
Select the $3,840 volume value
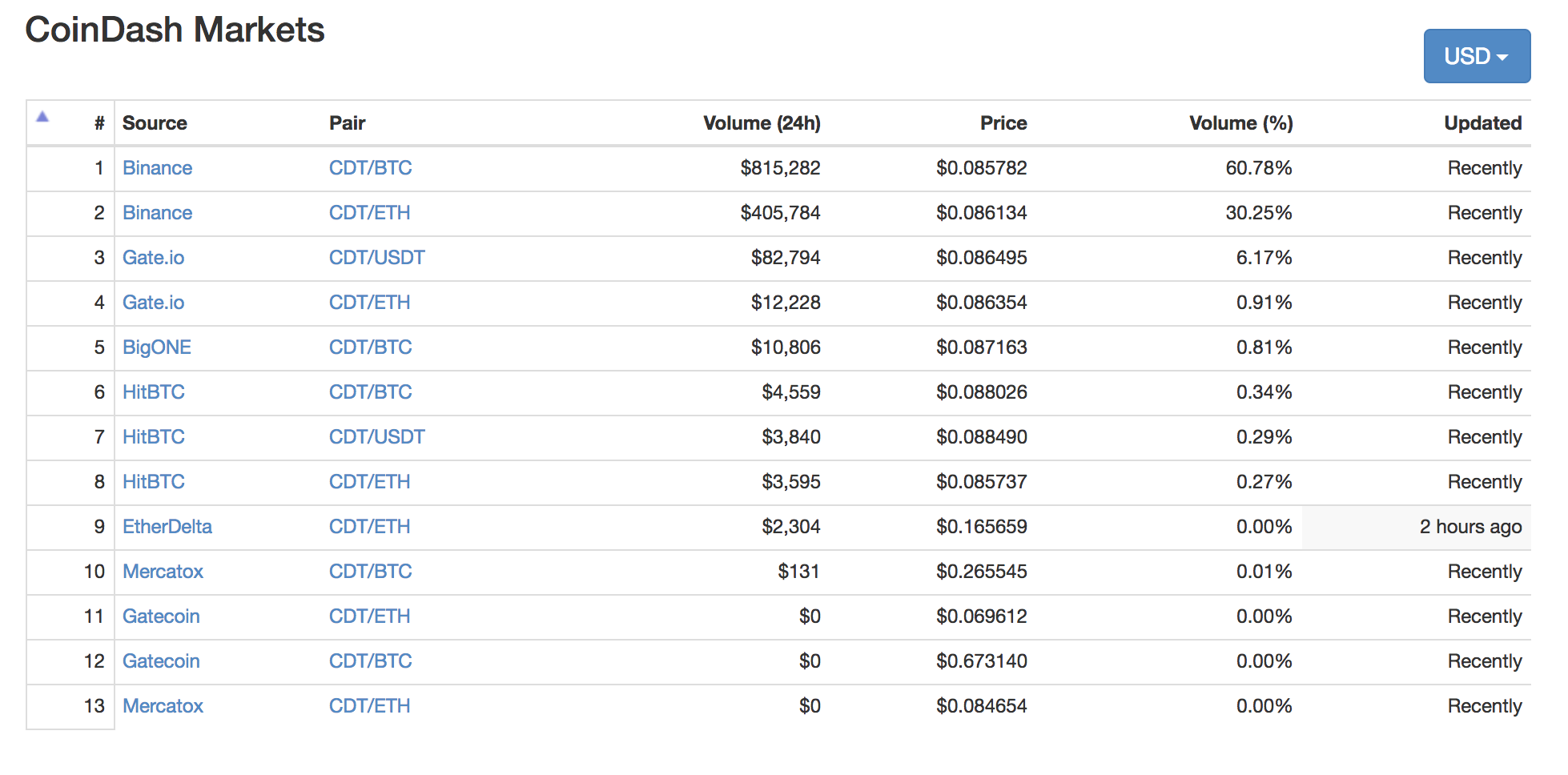point(791,437)
